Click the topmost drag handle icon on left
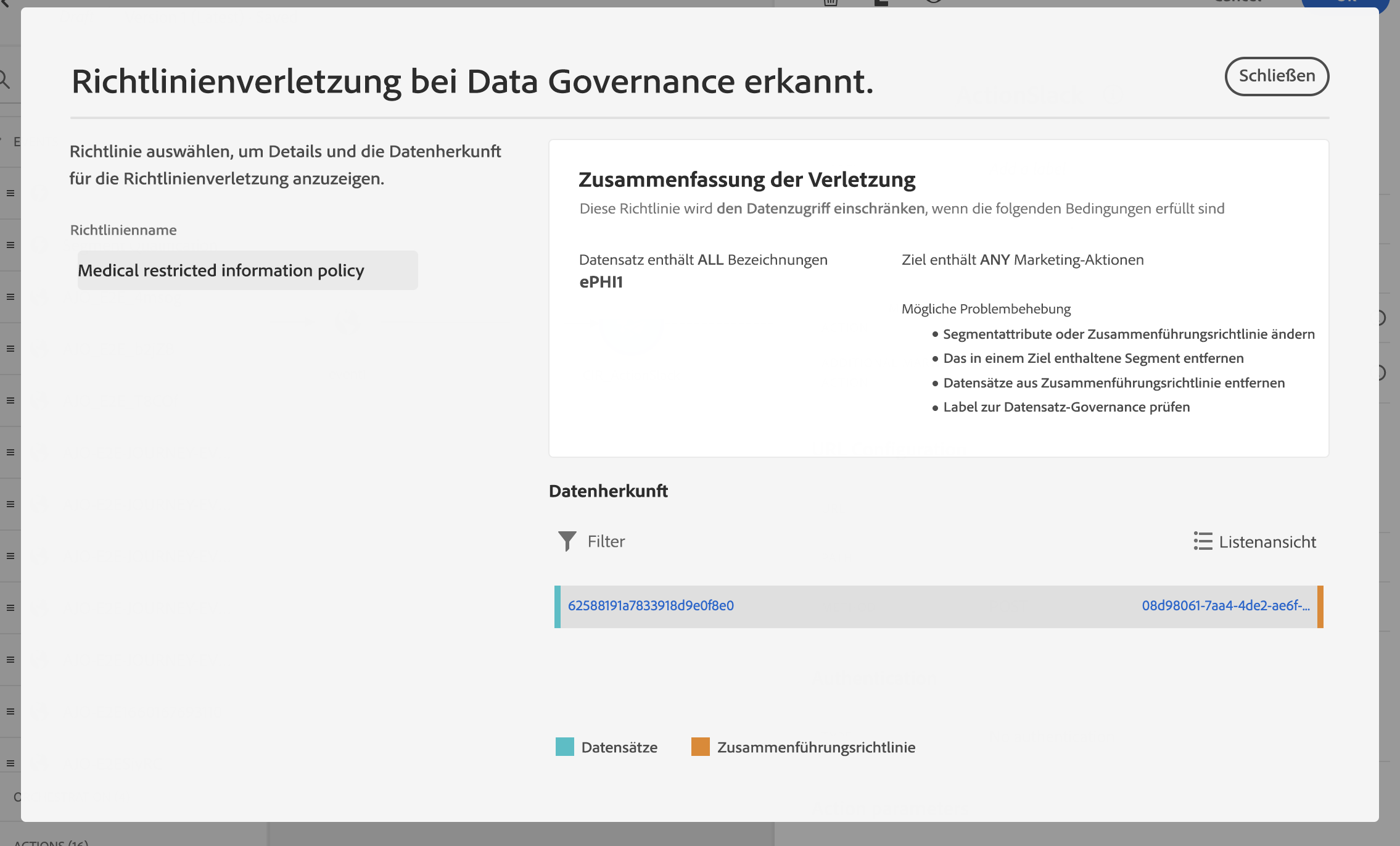 10,193
